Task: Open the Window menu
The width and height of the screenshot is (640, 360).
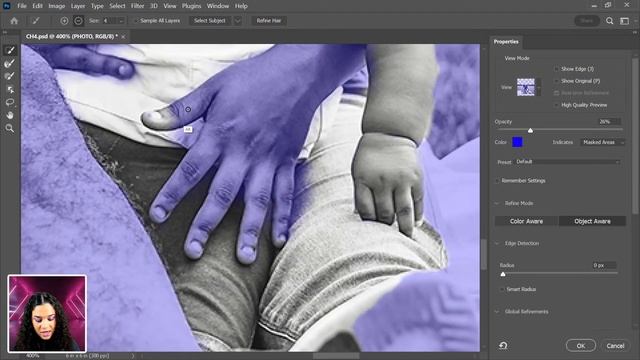Action: (218, 6)
